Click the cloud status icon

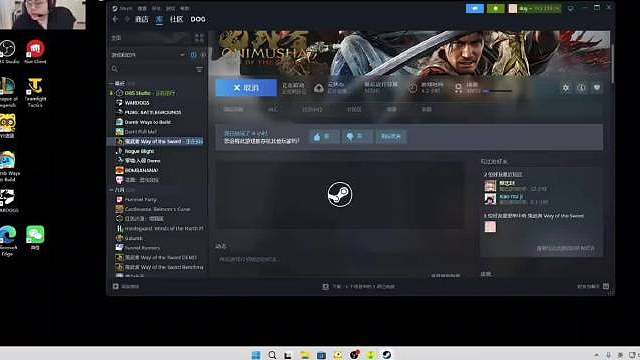tap(319, 88)
